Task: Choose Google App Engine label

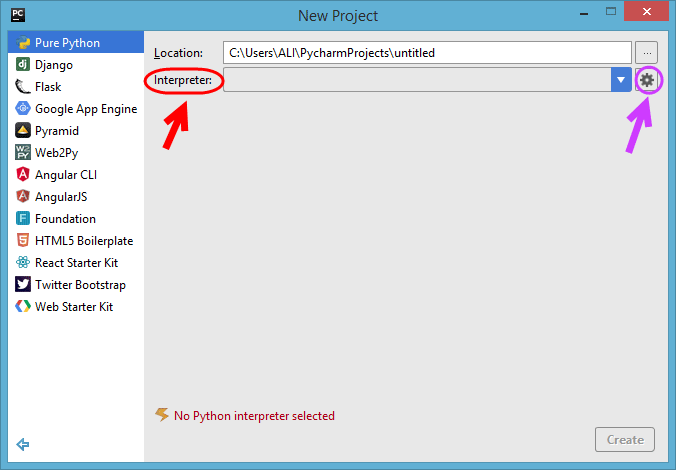Action: click(86, 109)
